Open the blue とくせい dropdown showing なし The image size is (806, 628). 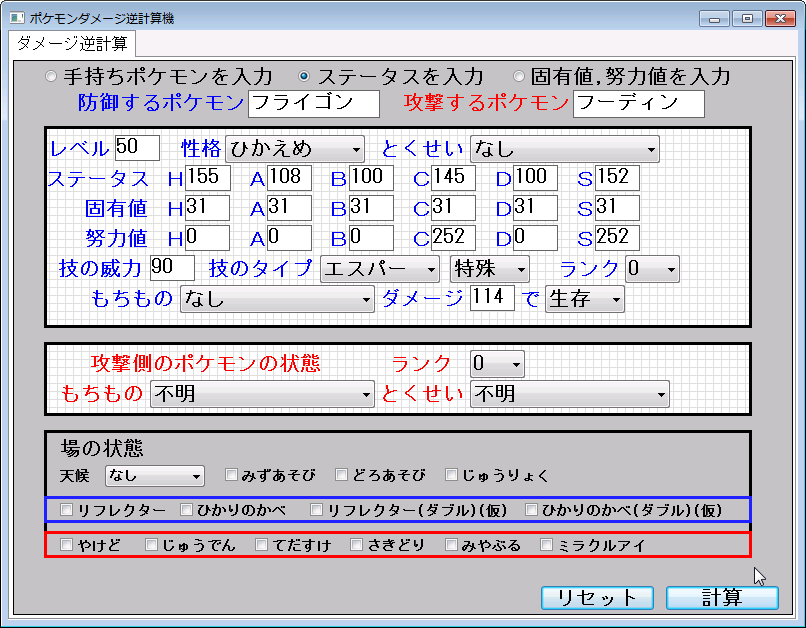(564, 149)
